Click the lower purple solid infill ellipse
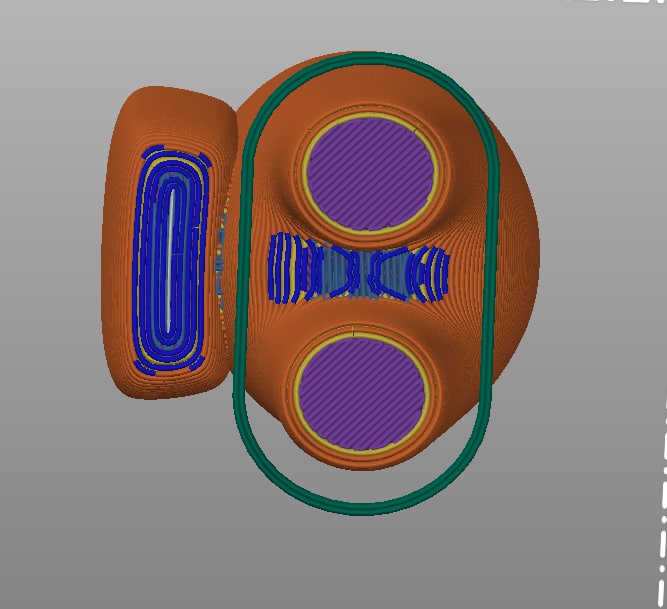The width and height of the screenshot is (667, 609). pyautogui.click(x=362, y=393)
